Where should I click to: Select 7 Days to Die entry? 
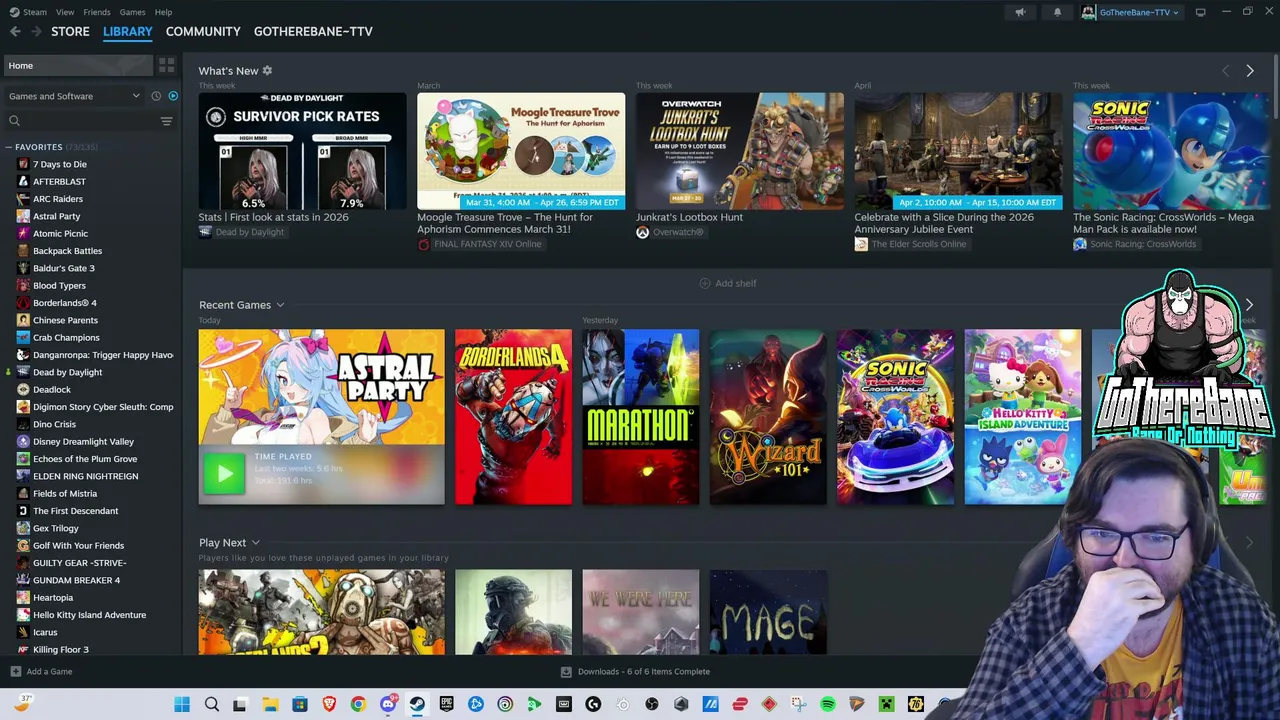60,164
